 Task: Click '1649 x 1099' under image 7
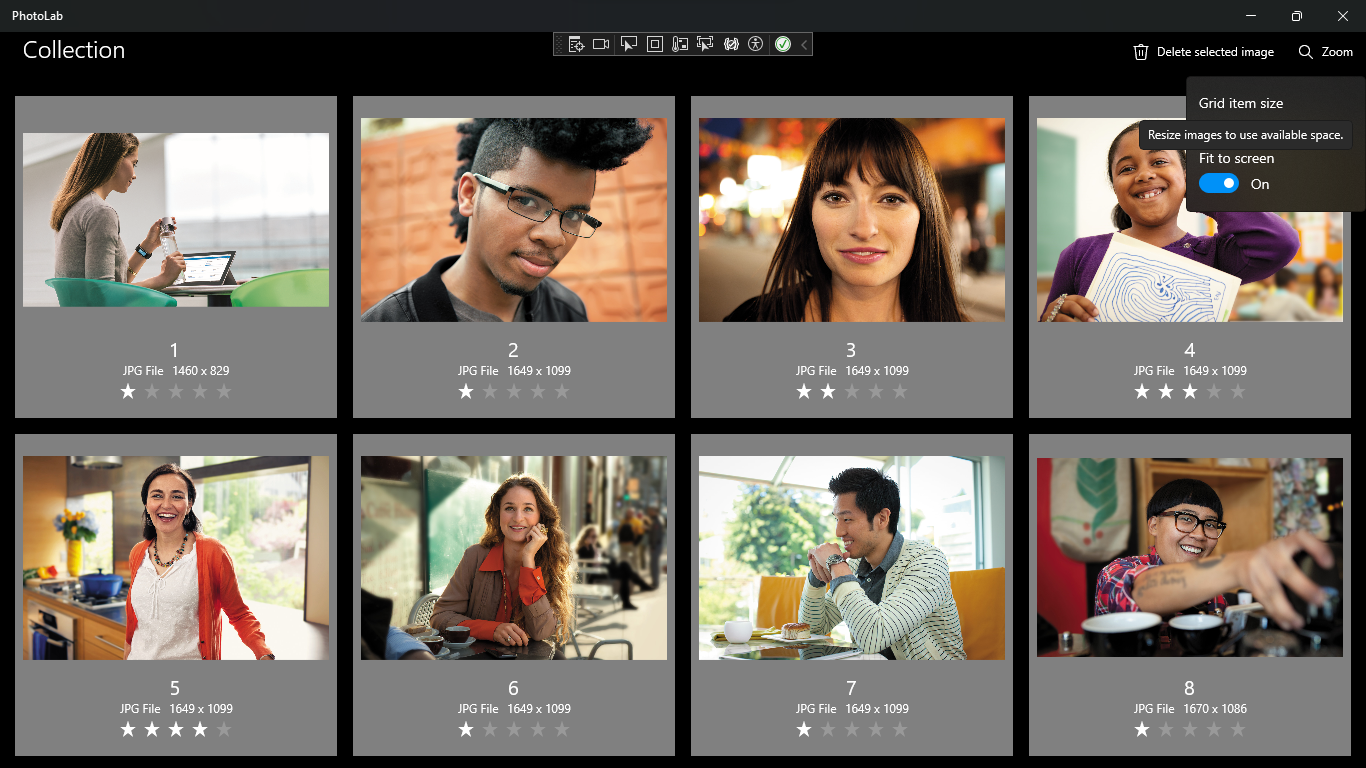[877, 709]
